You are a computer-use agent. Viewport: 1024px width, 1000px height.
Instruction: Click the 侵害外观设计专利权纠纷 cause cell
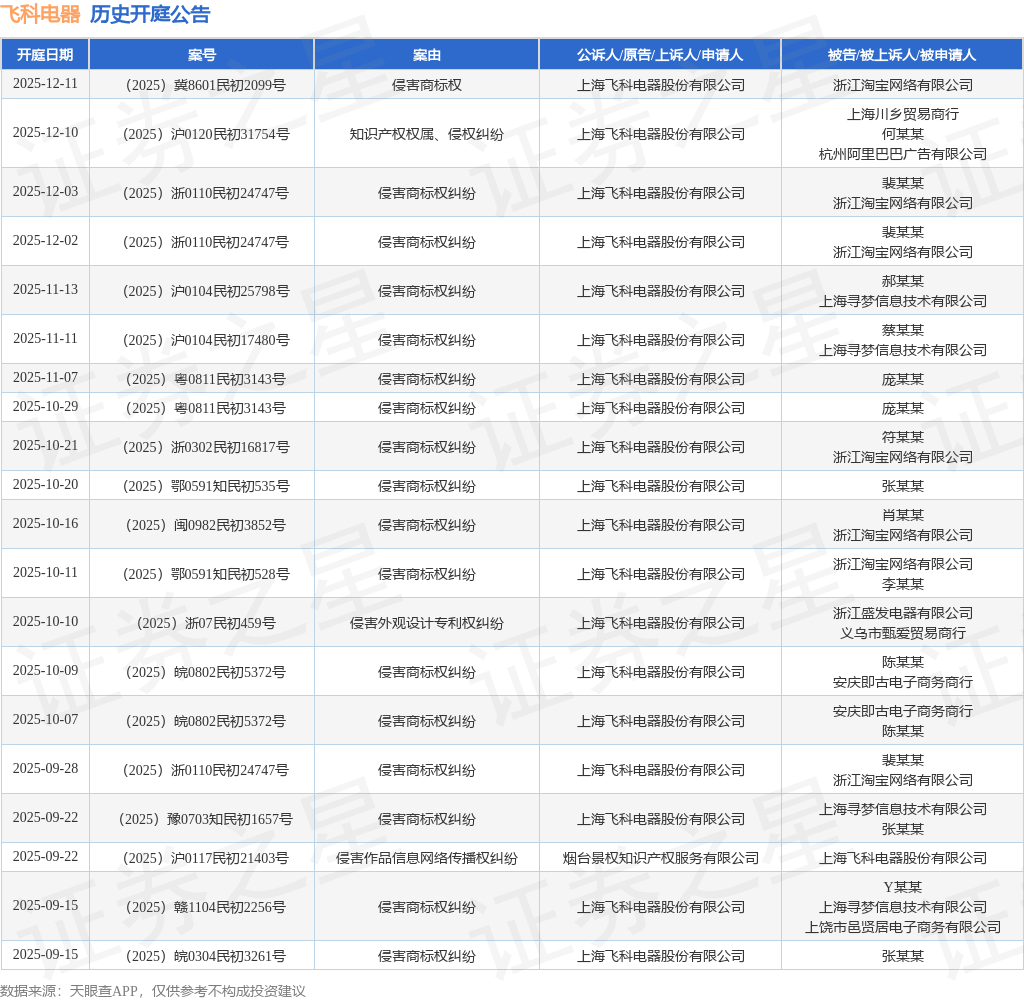point(426,623)
